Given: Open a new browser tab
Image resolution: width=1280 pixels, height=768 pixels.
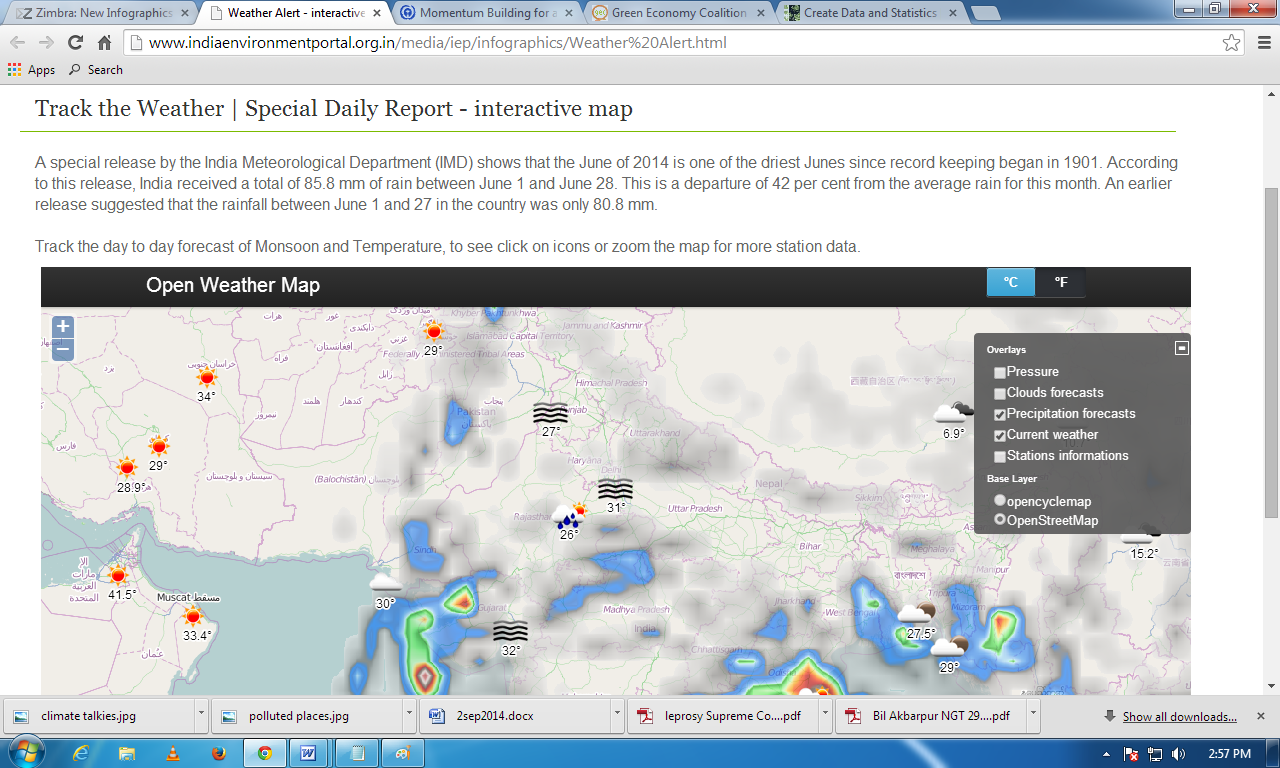Looking at the screenshot, I should (x=985, y=13).
